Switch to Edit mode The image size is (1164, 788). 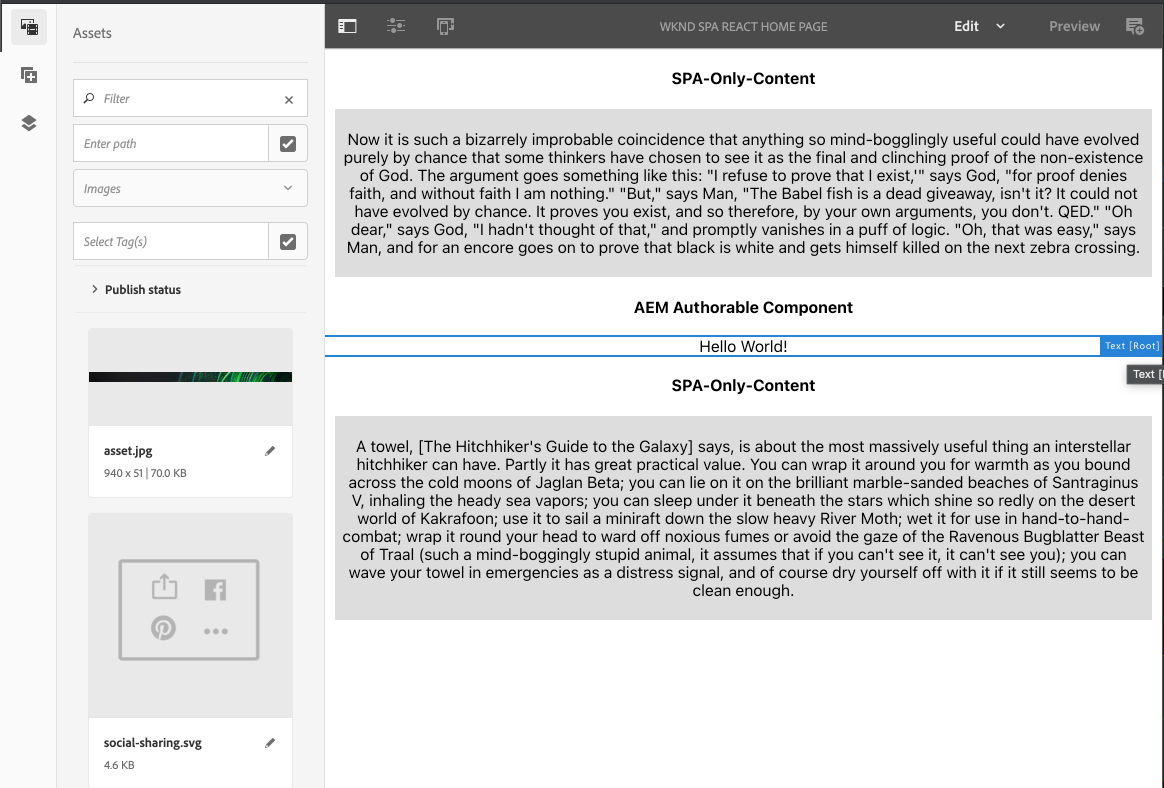(x=967, y=26)
